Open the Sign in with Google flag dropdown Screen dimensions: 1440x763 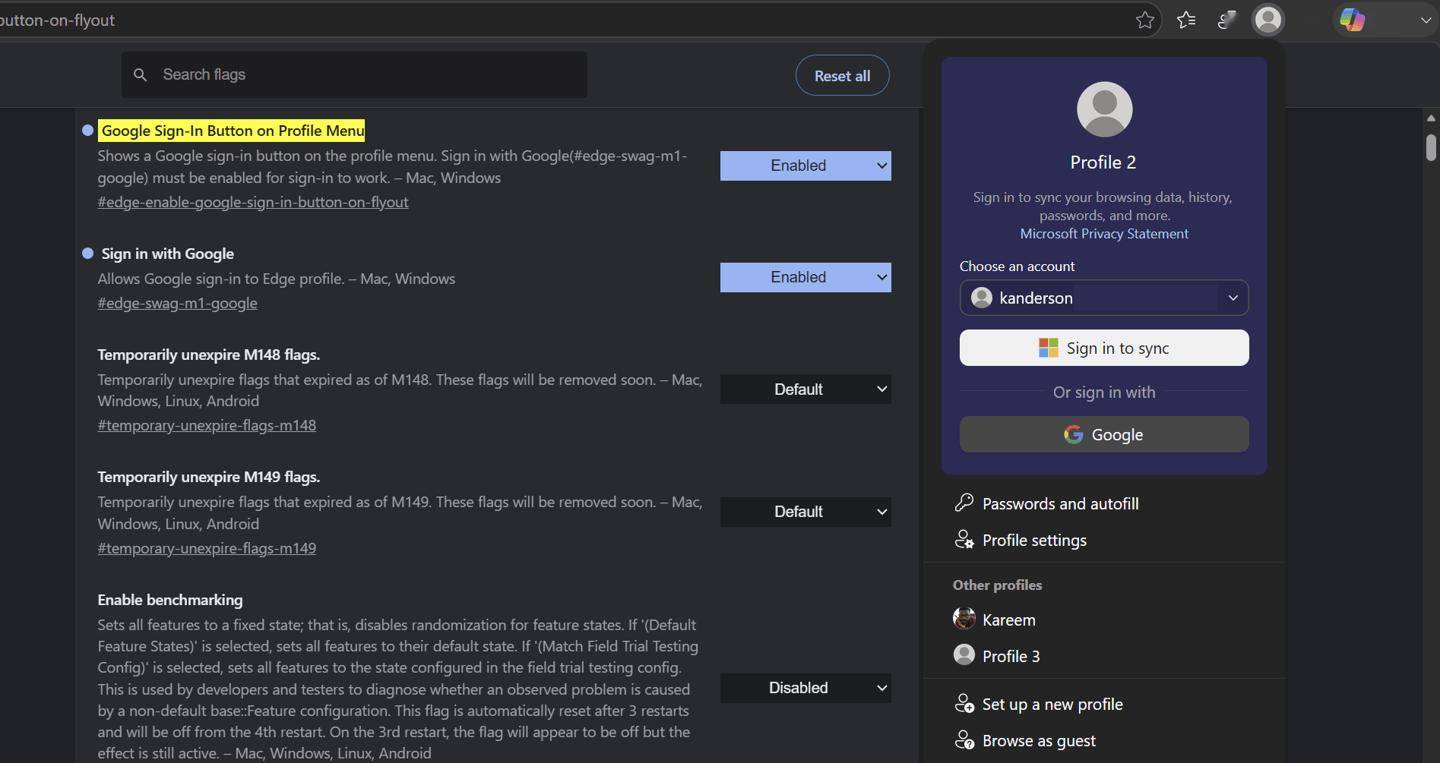pyautogui.click(x=805, y=277)
